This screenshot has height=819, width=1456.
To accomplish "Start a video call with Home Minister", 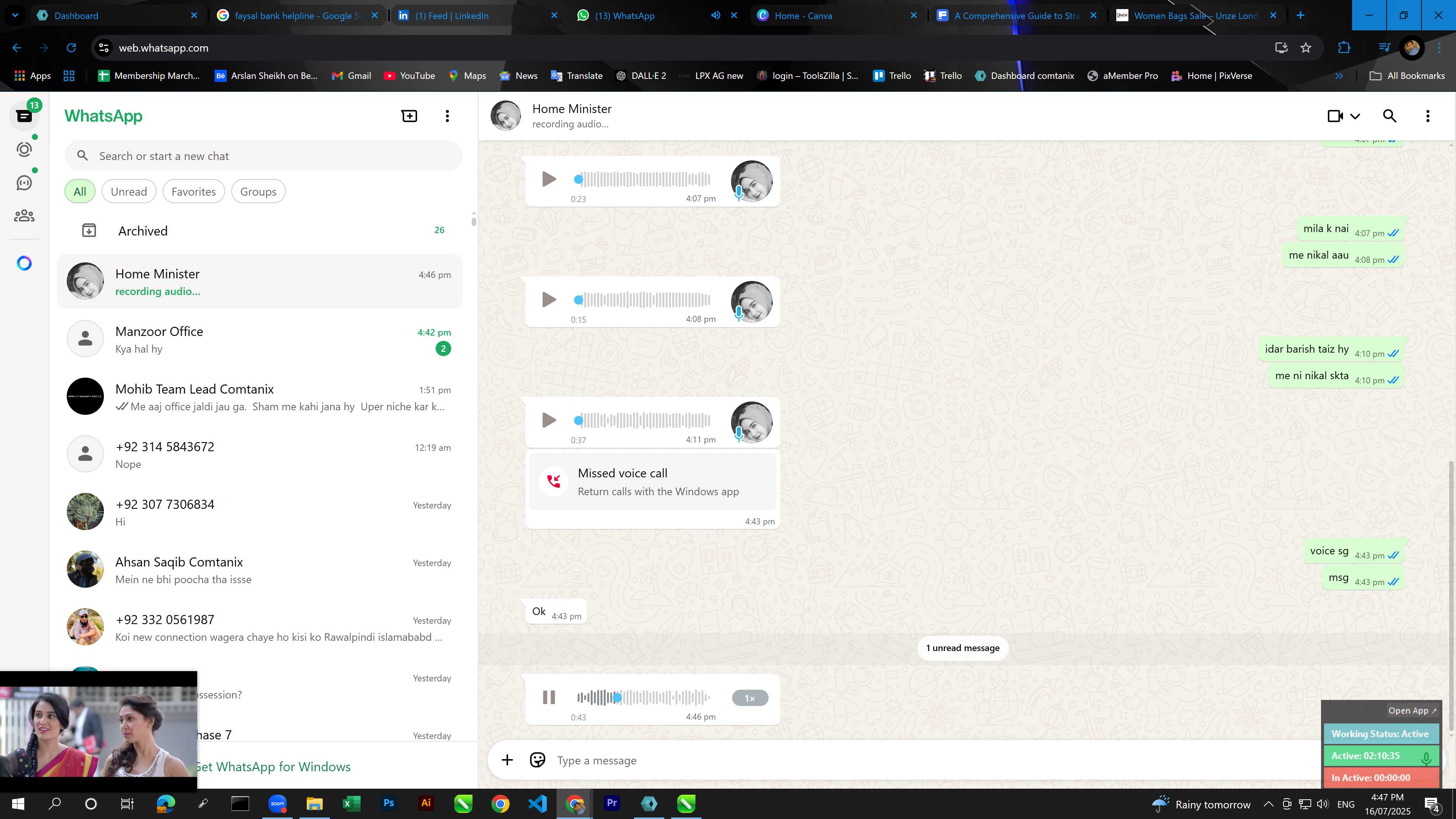I will 1335,116.
